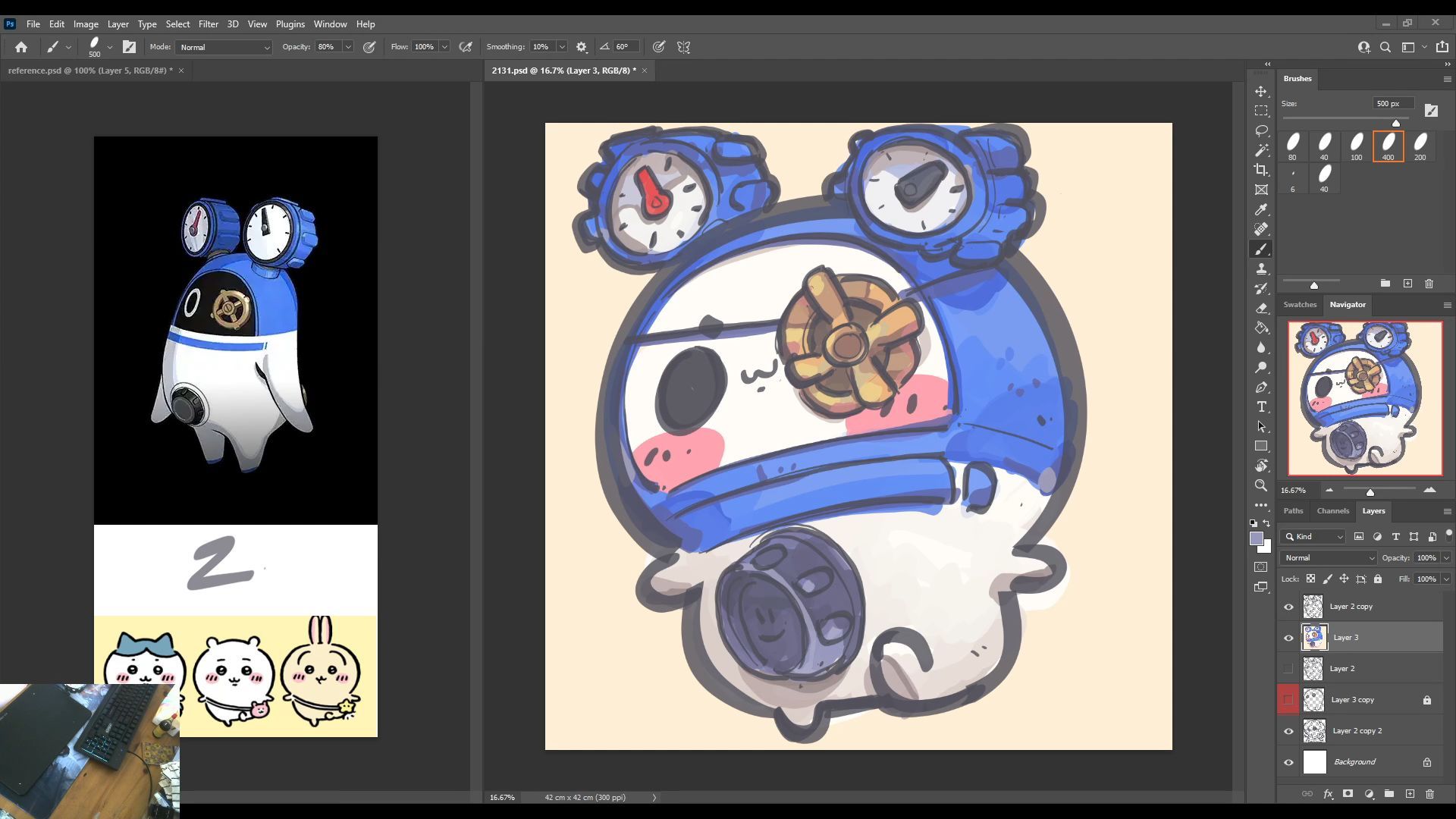Switch to the Swatches tab
1456x819 pixels.
pos(1300,304)
